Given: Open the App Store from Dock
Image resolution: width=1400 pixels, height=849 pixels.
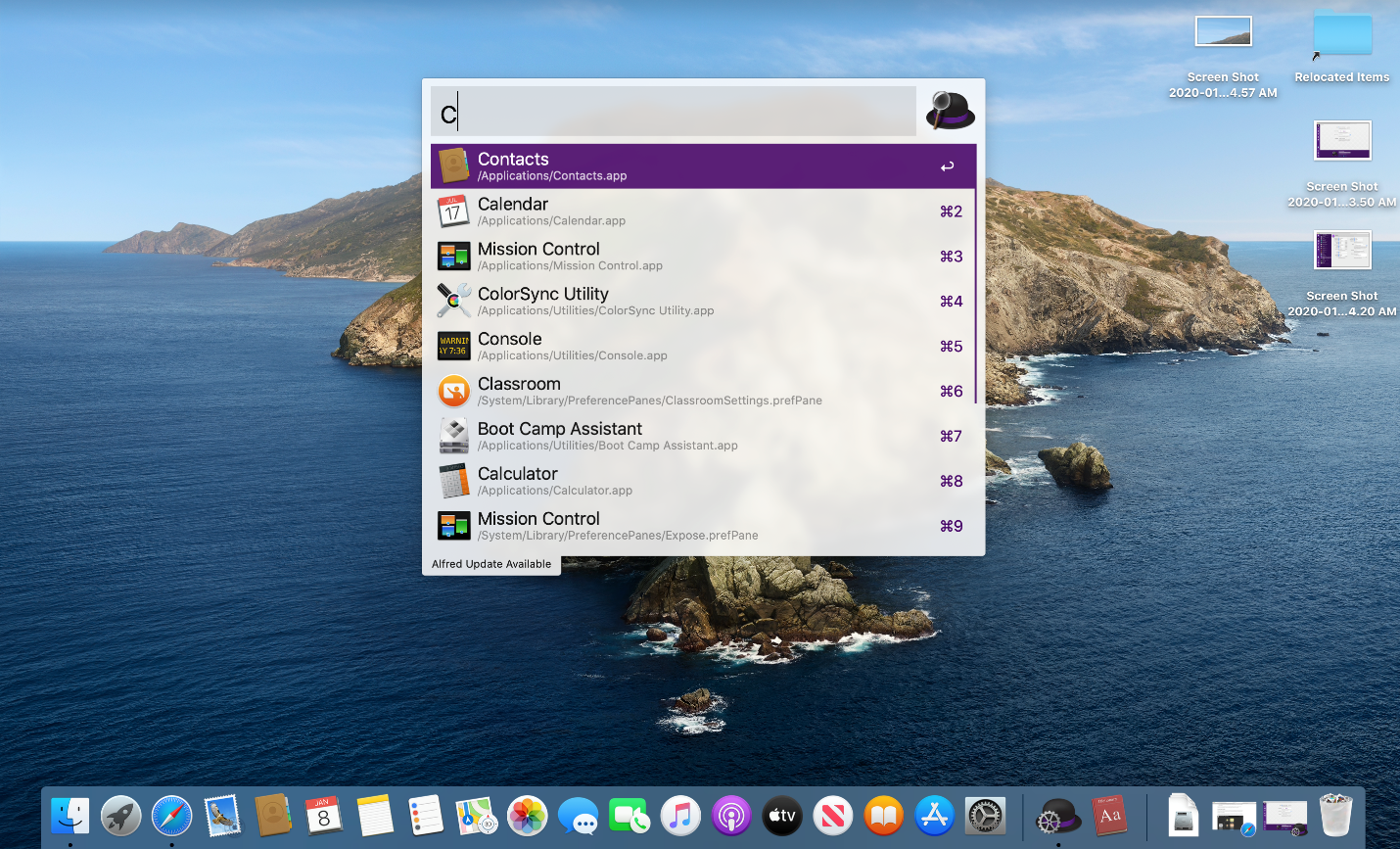Looking at the screenshot, I should (x=934, y=815).
